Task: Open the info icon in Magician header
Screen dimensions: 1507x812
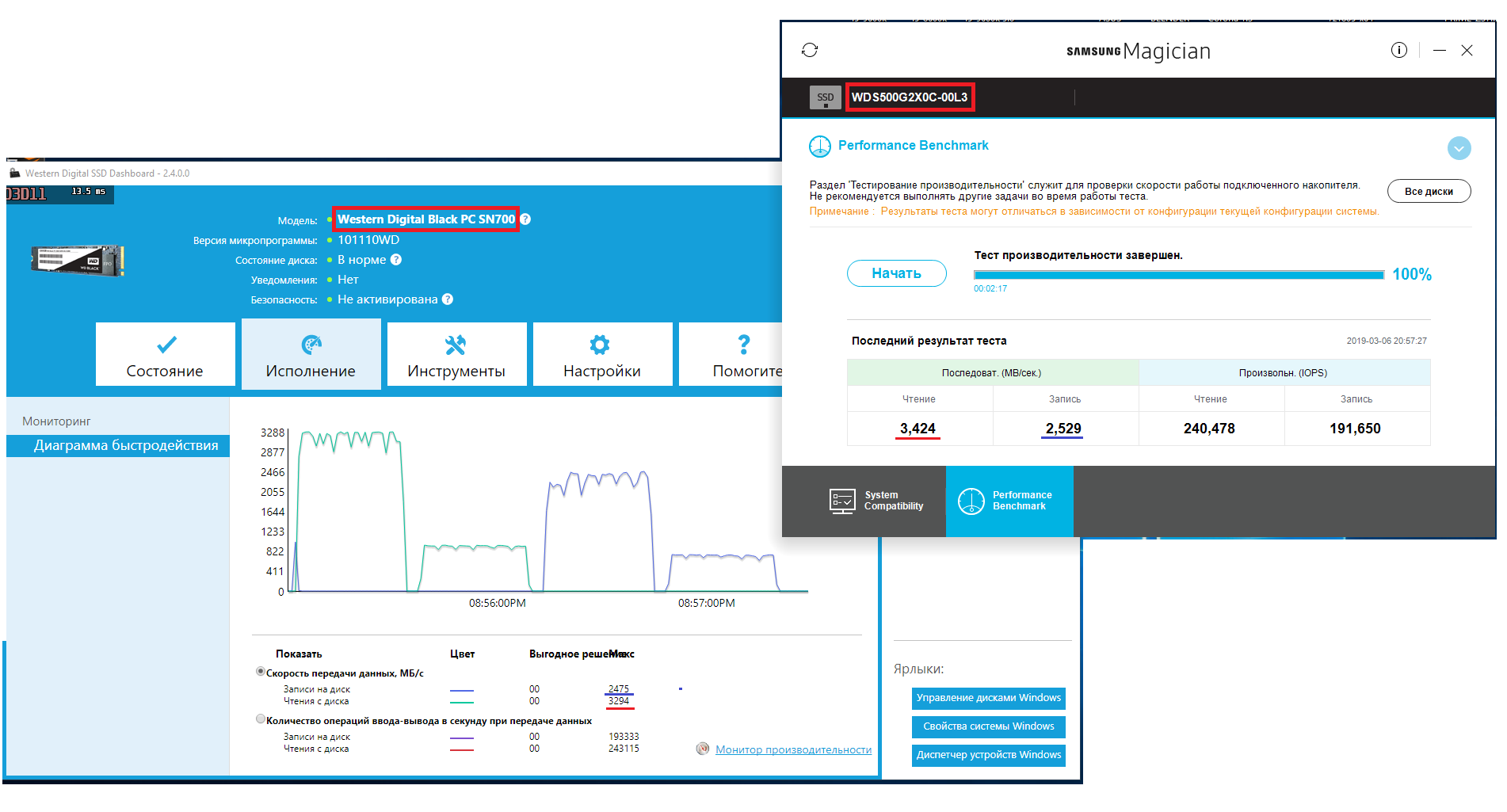Action: click(1398, 51)
